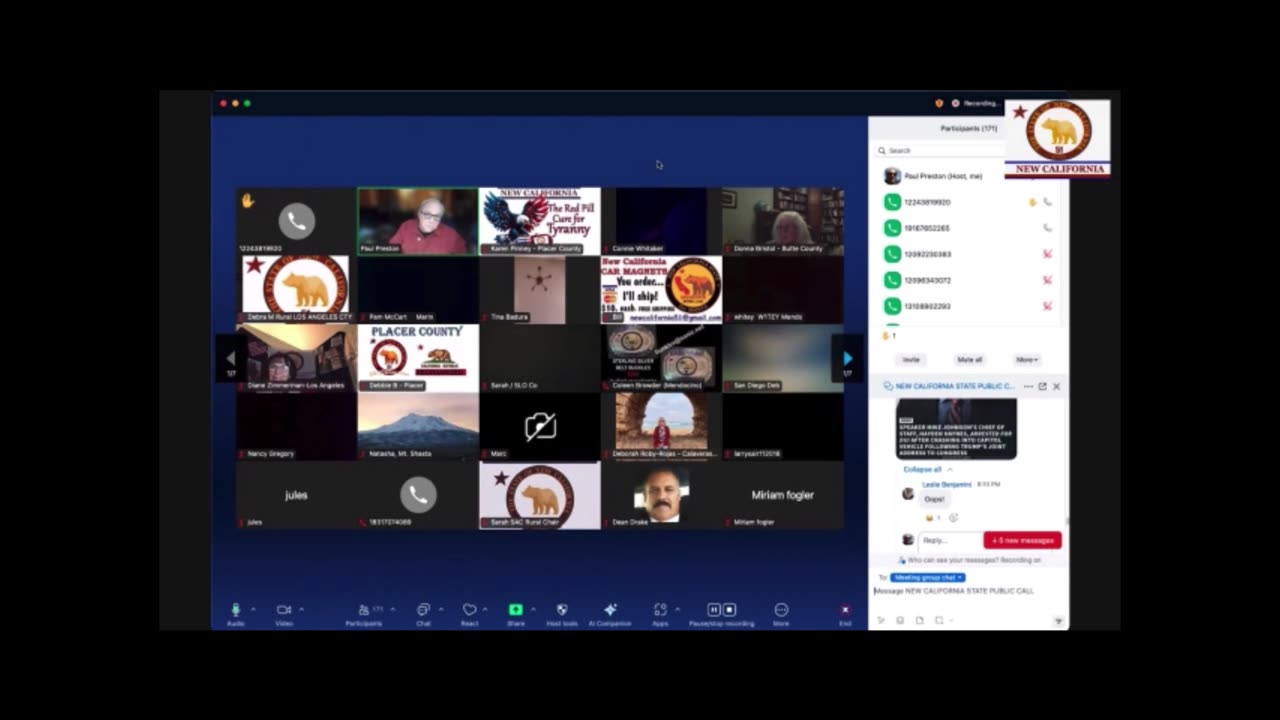Mute the microphone using the Audio icon
This screenshot has width=1280, height=720.
tap(236, 609)
